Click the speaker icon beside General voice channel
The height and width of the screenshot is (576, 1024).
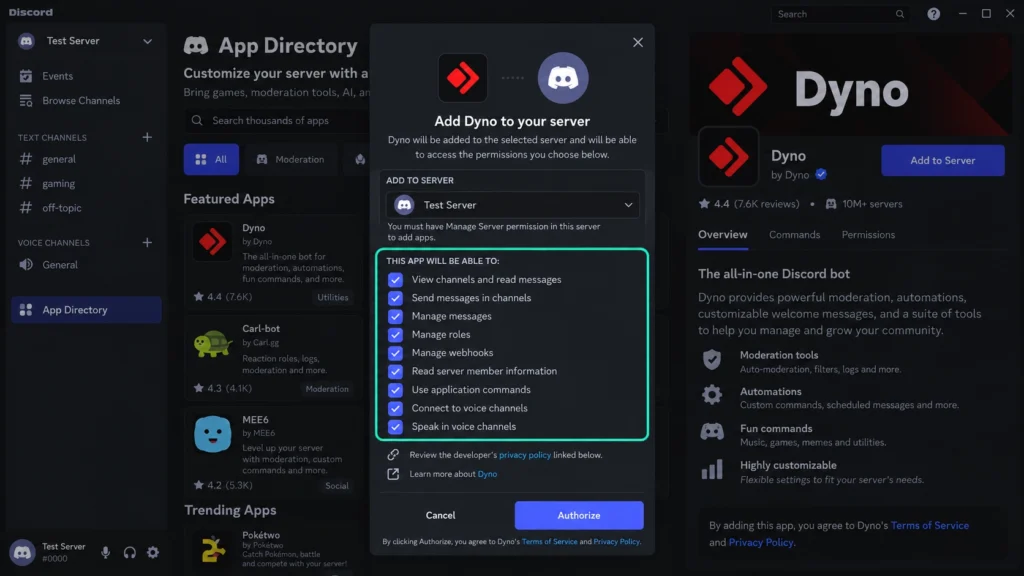(25, 264)
